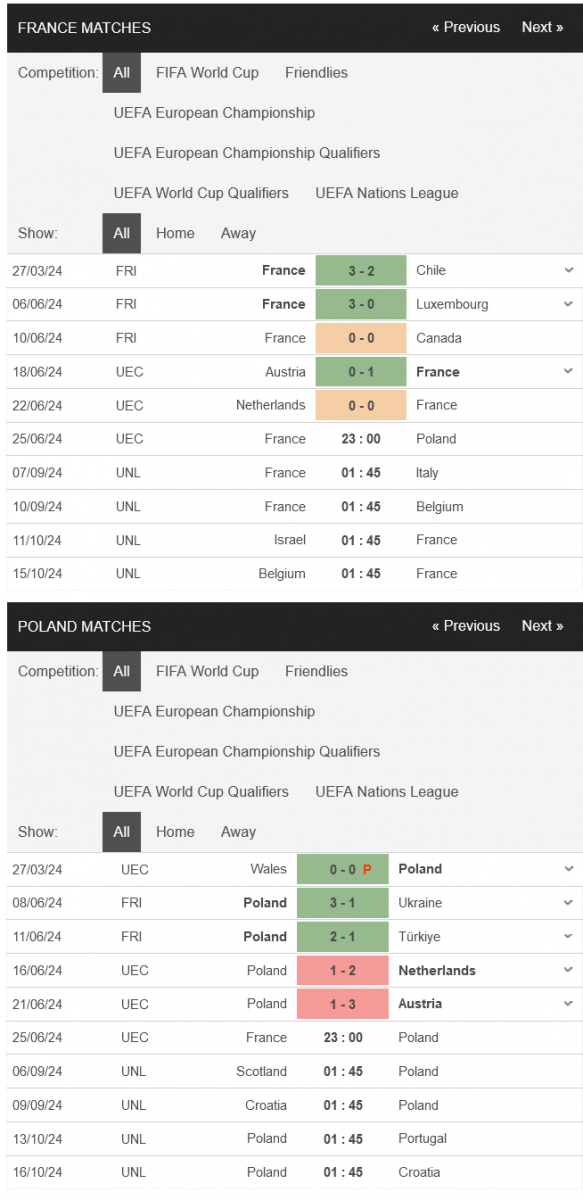Viewport: 583px width, 1200px height.
Task: Filter France matches by FIFA World Cup
Action: click(x=207, y=72)
